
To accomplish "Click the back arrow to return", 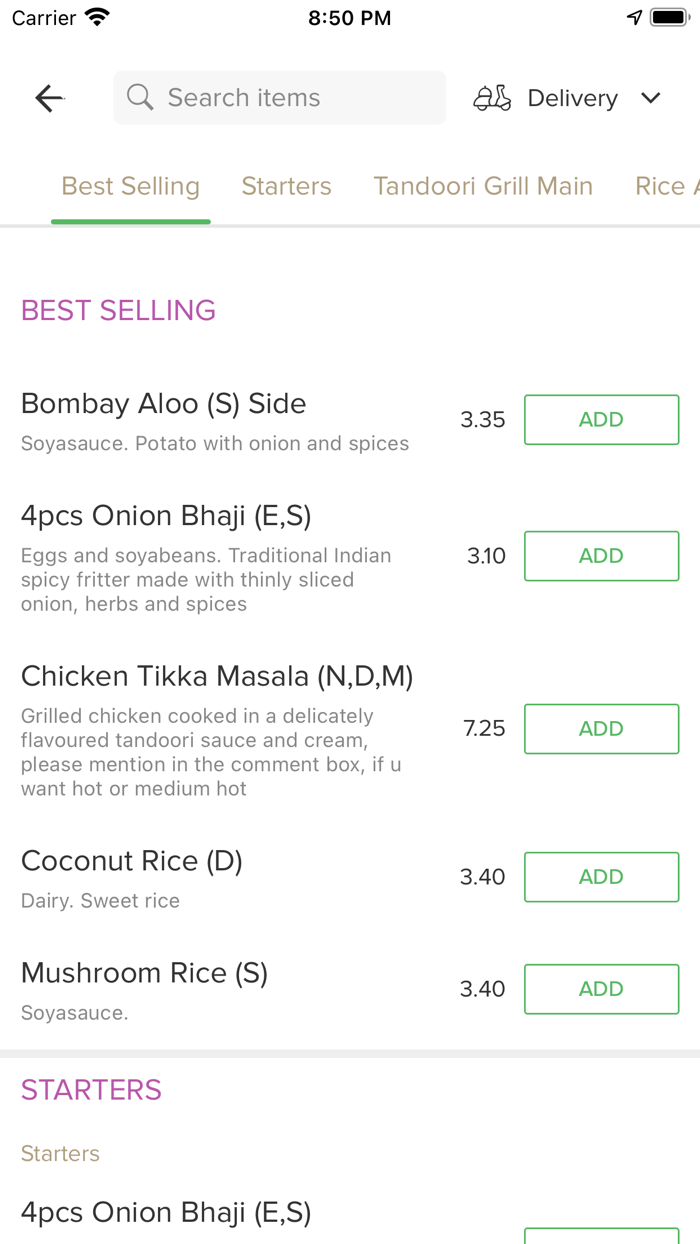I will [x=48, y=97].
